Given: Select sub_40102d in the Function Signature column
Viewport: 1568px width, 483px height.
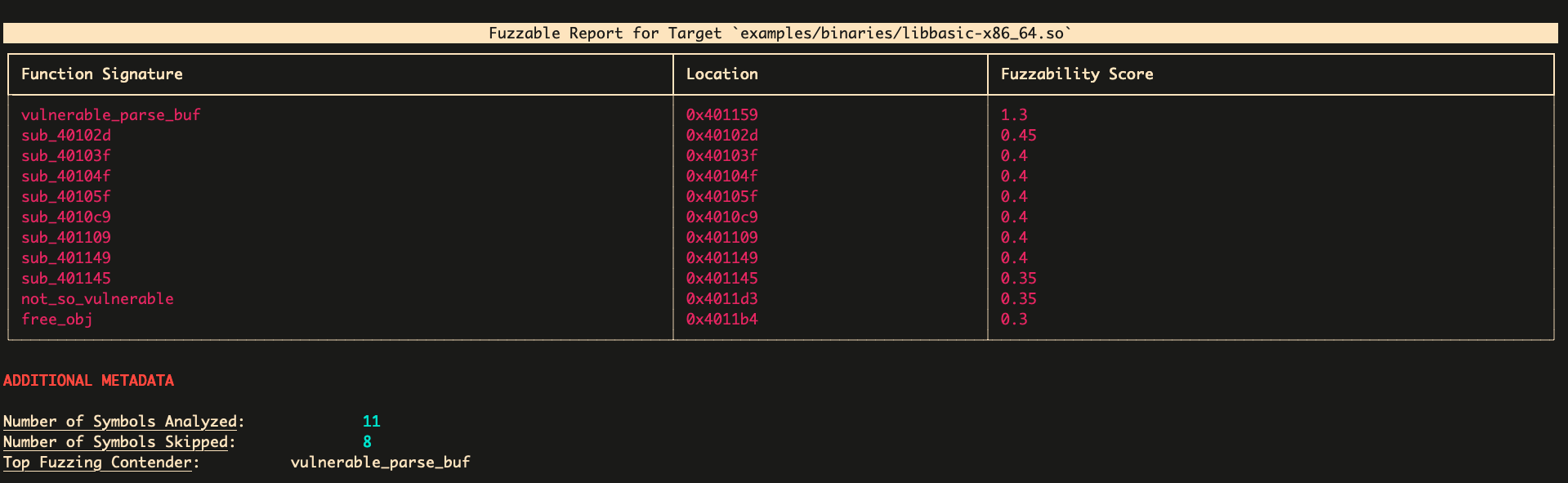Looking at the screenshot, I should (x=66, y=136).
